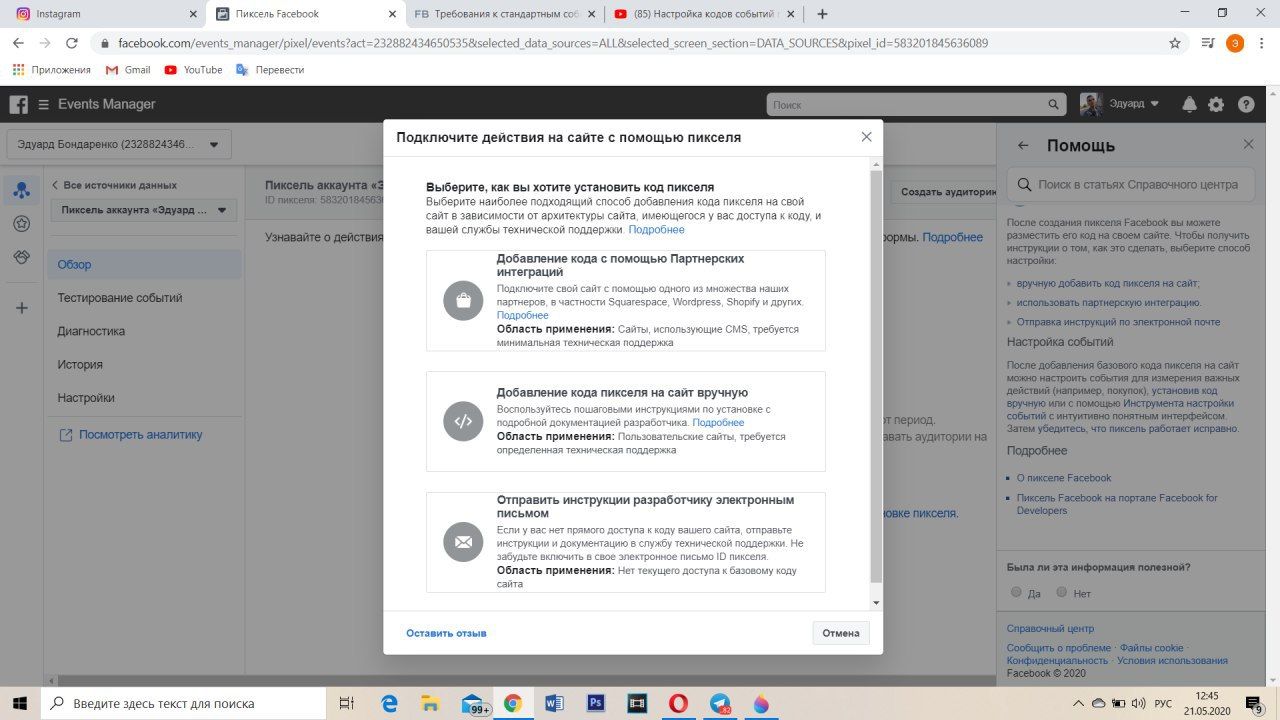Image resolution: width=1280 pixels, height=720 pixels.
Task: Open Chrome from the taskbar
Action: click(512, 703)
